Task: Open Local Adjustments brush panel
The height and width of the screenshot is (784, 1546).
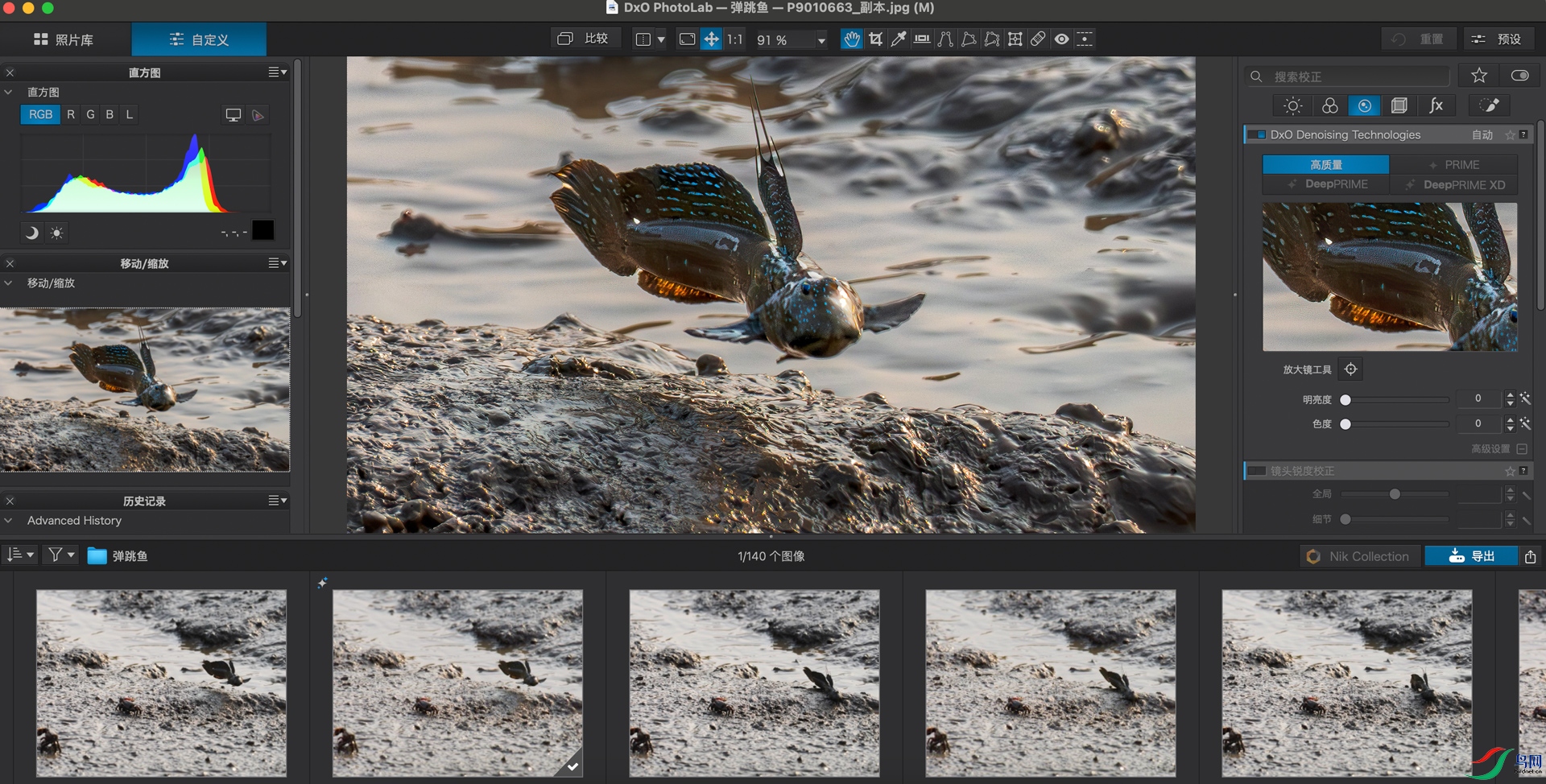Action: (1489, 105)
